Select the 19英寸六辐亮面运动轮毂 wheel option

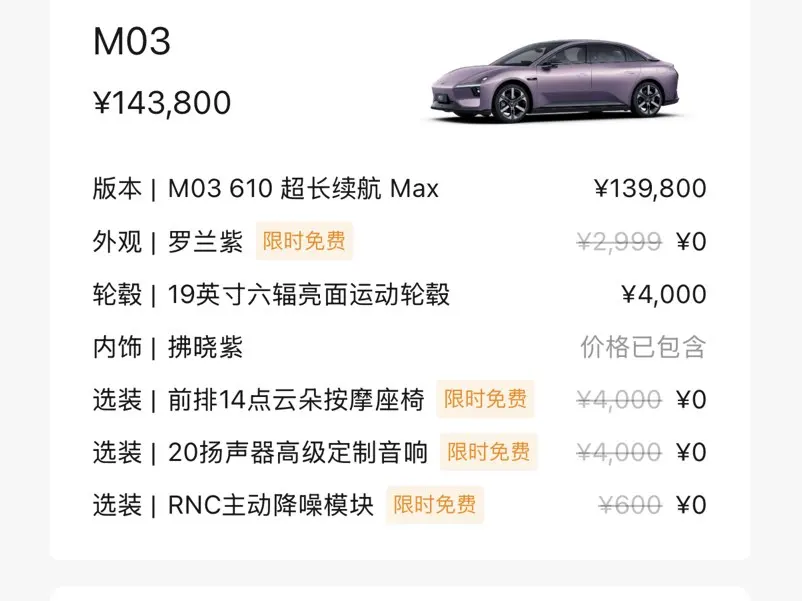pyautogui.click(x=308, y=294)
